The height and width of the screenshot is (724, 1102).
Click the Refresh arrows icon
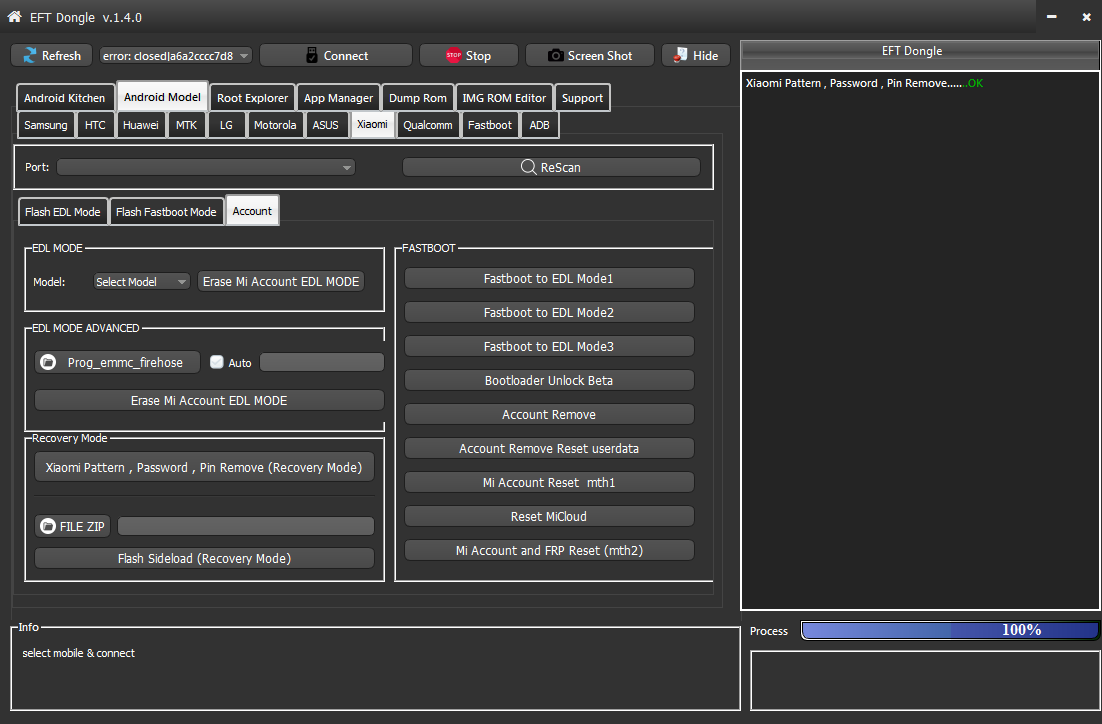[x=30, y=56]
